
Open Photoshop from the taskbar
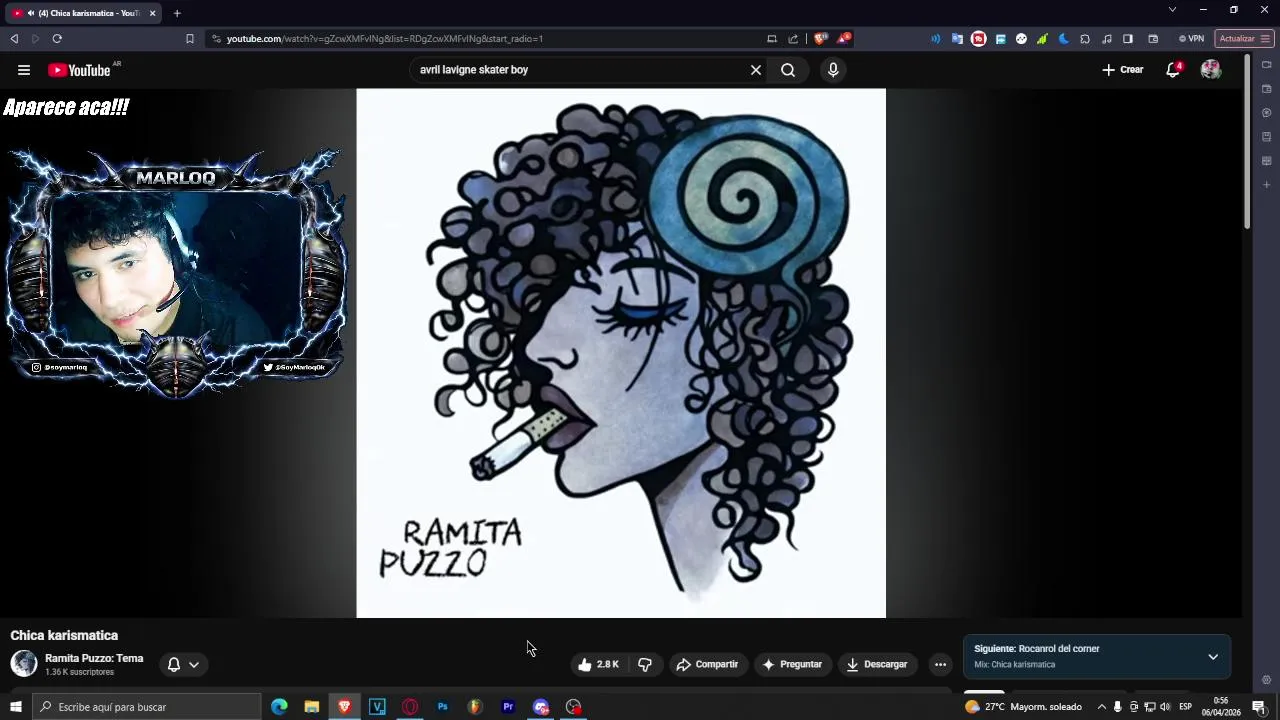coord(443,707)
